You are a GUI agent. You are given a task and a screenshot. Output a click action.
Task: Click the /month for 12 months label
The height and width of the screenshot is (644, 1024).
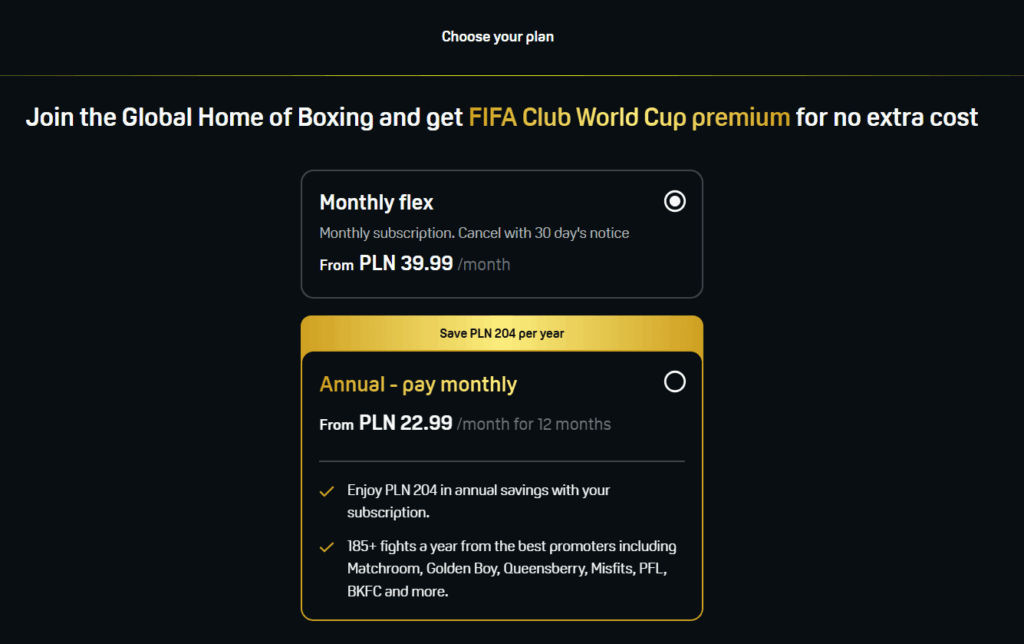click(x=534, y=425)
